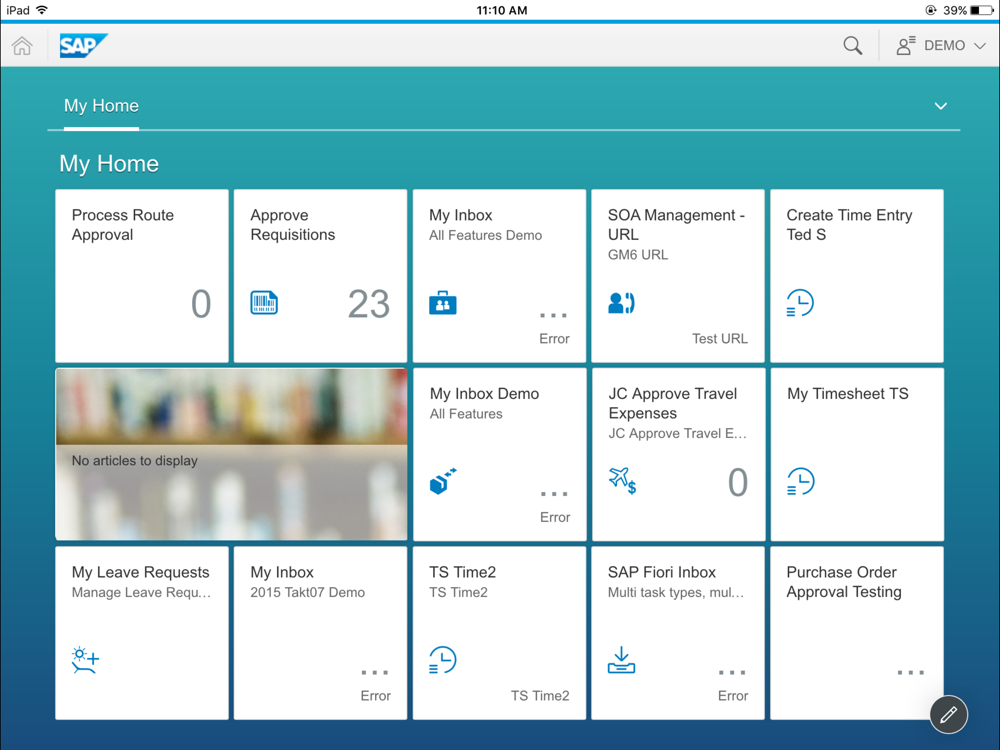The width and height of the screenshot is (1000, 750).
Task: Open My Inbox 2015 Takt07 Demo tile
Action: (x=320, y=632)
